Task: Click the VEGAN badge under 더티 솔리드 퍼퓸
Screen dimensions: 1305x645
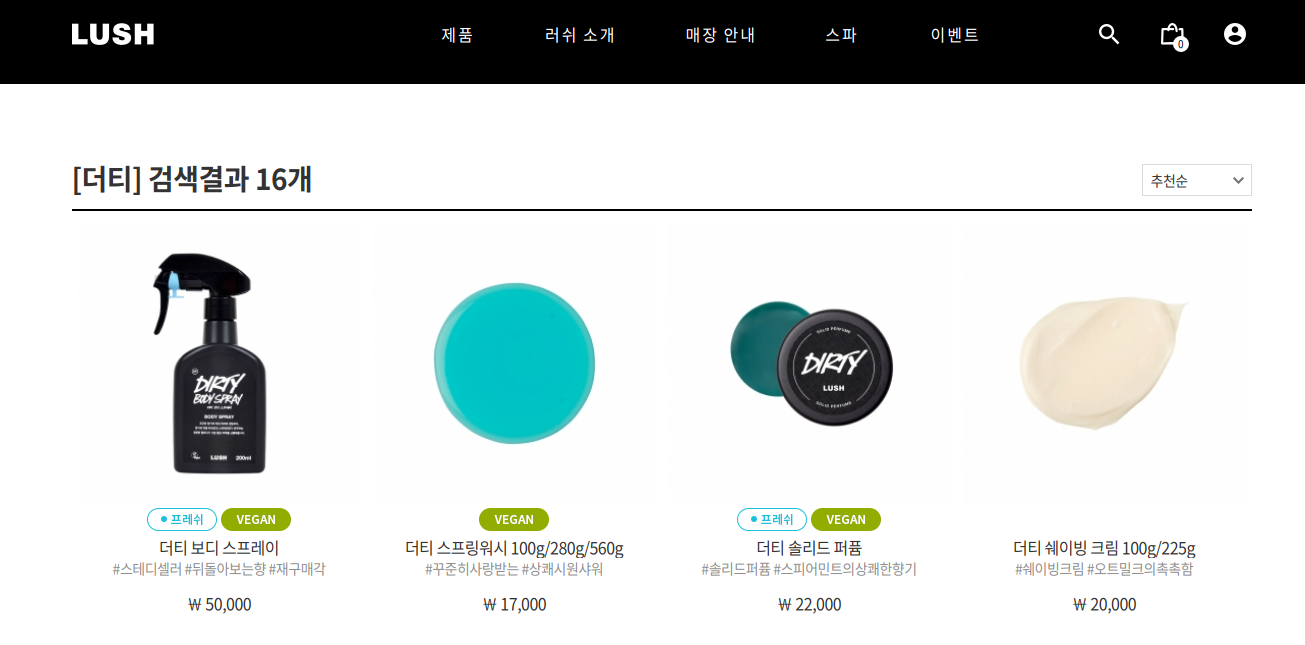Action: (x=846, y=519)
